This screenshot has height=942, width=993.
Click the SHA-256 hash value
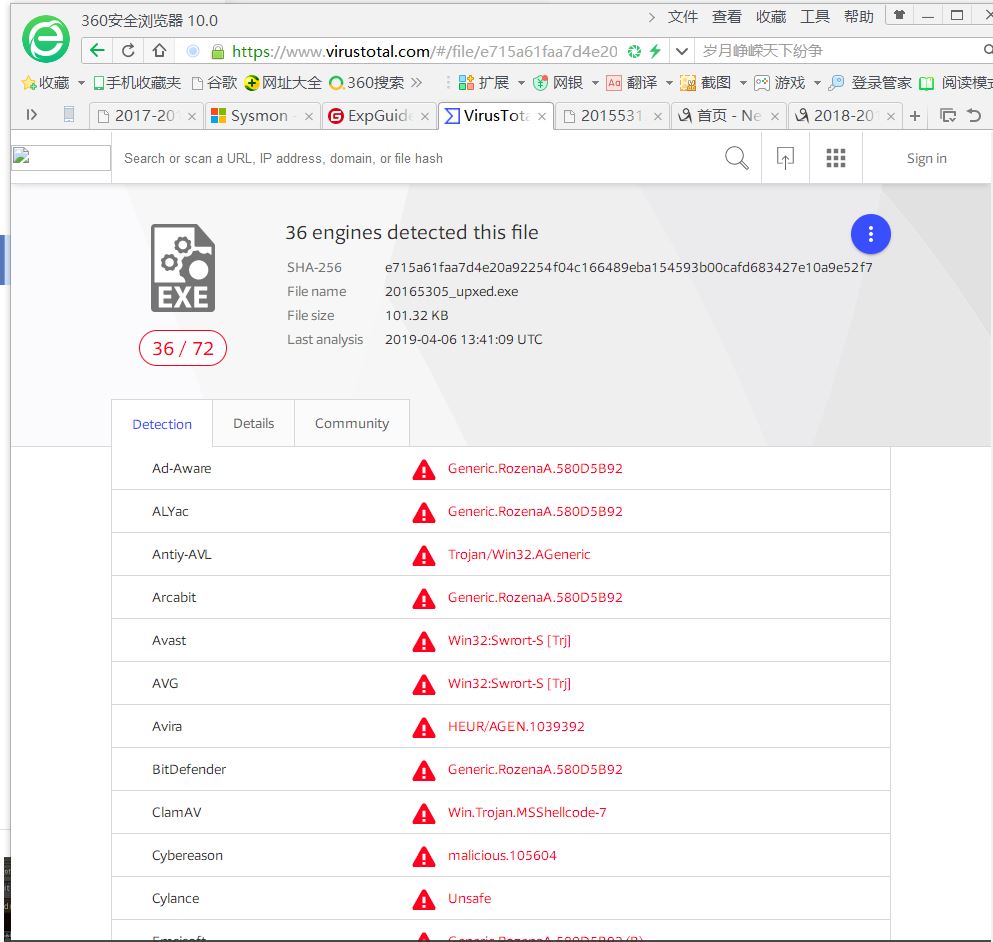tap(628, 267)
